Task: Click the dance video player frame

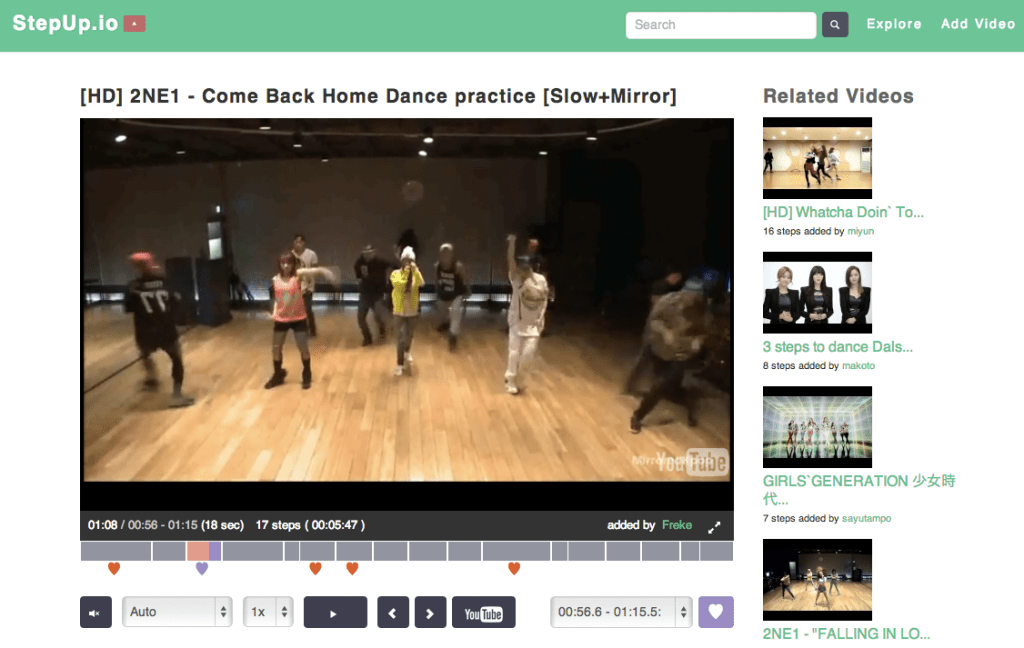Action: click(x=407, y=314)
